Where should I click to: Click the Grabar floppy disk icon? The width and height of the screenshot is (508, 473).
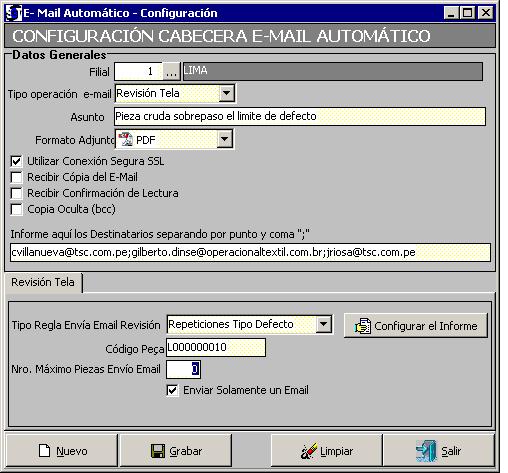(x=158, y=451)
